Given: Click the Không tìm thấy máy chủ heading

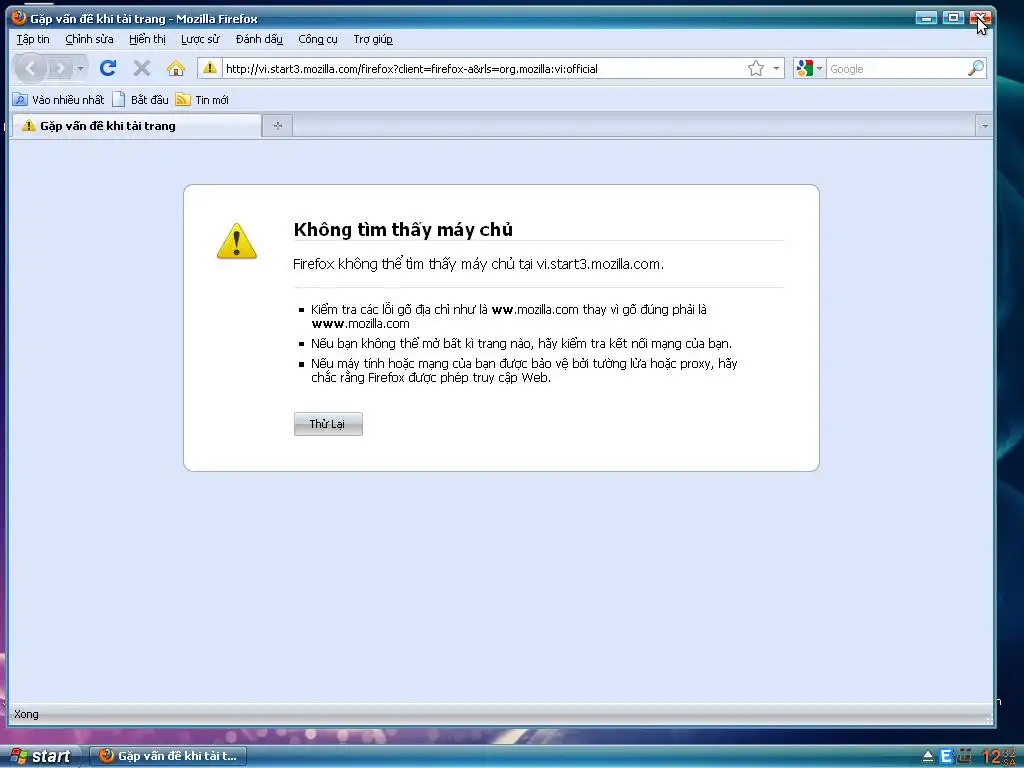Looking at the screenshot, I should pos(403,229).
